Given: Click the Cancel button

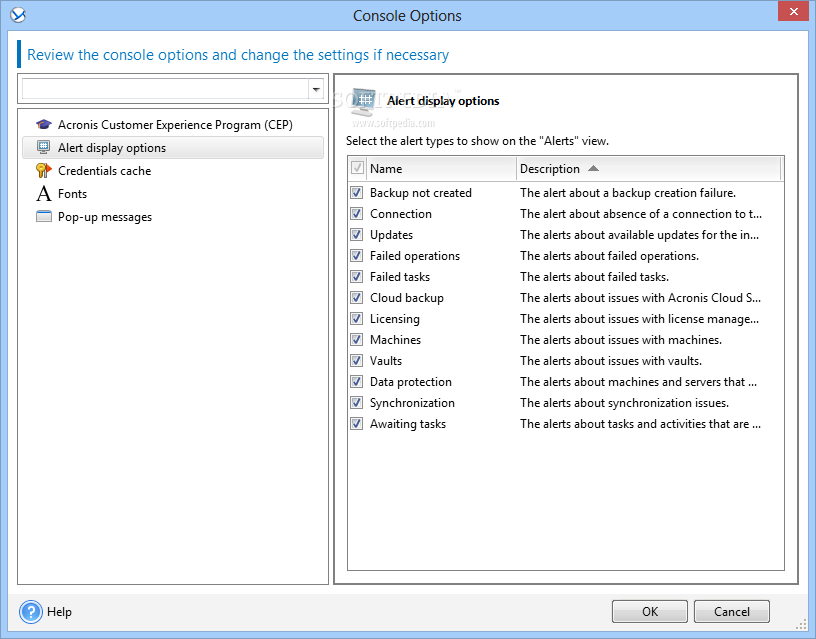Looking at the screenshot, I should pyautogui.click(x=731, y=611).
